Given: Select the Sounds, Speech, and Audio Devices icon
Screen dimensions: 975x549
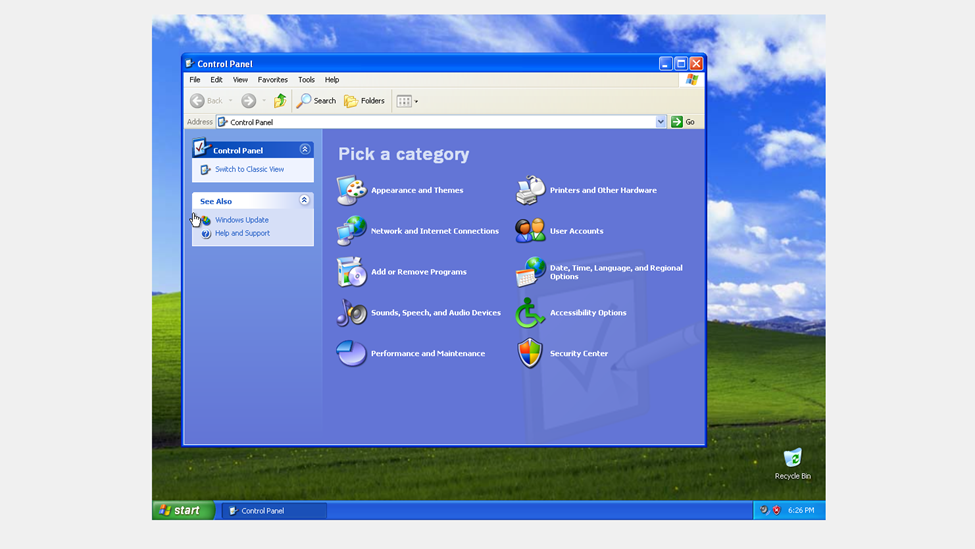Looking at the screenshot, I should tap(351, 313).
